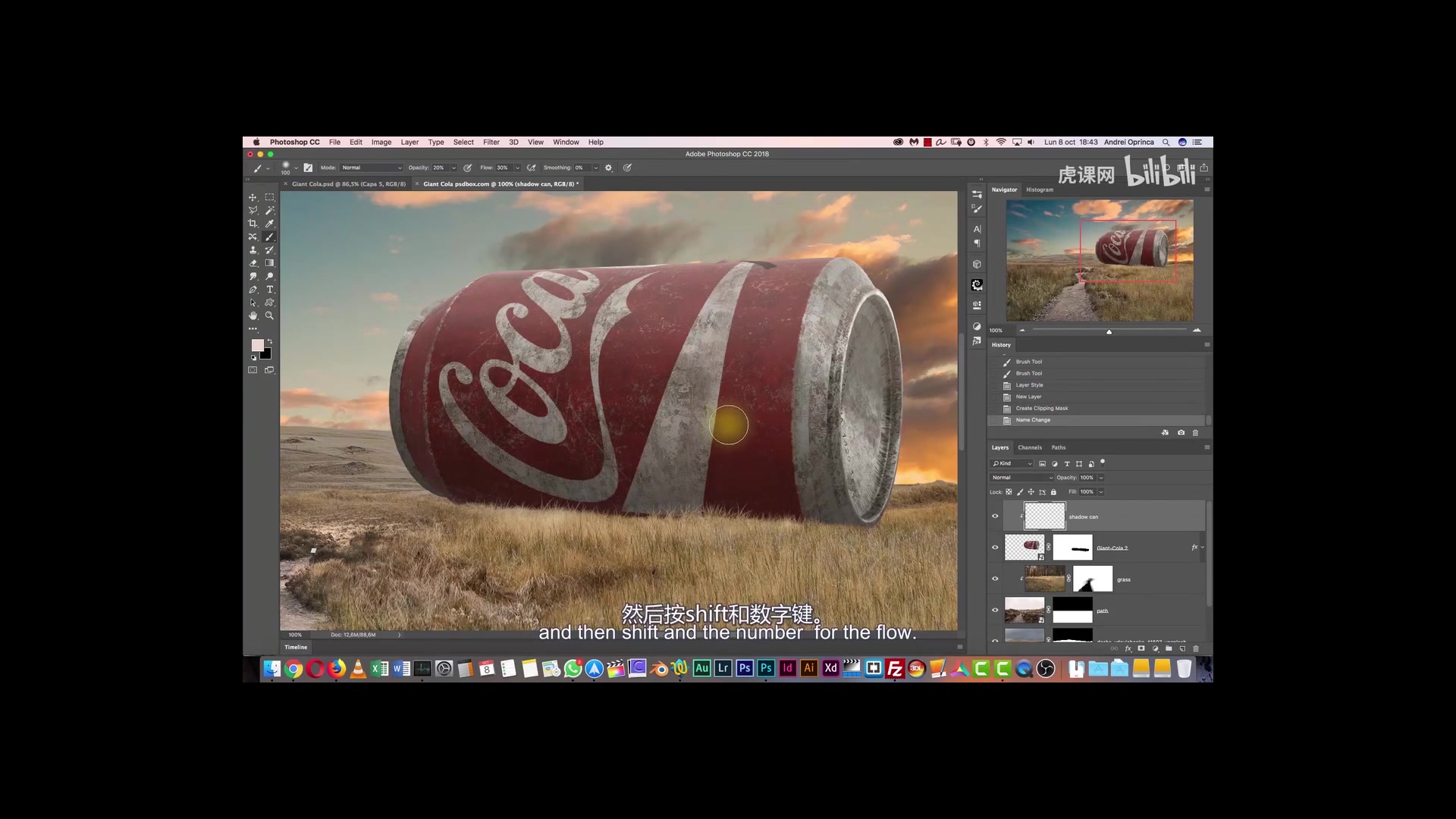This screenshot has width=1456, height=819.
Task: Click the Navigator zoom slider handle
Action: click(1109, 331)
